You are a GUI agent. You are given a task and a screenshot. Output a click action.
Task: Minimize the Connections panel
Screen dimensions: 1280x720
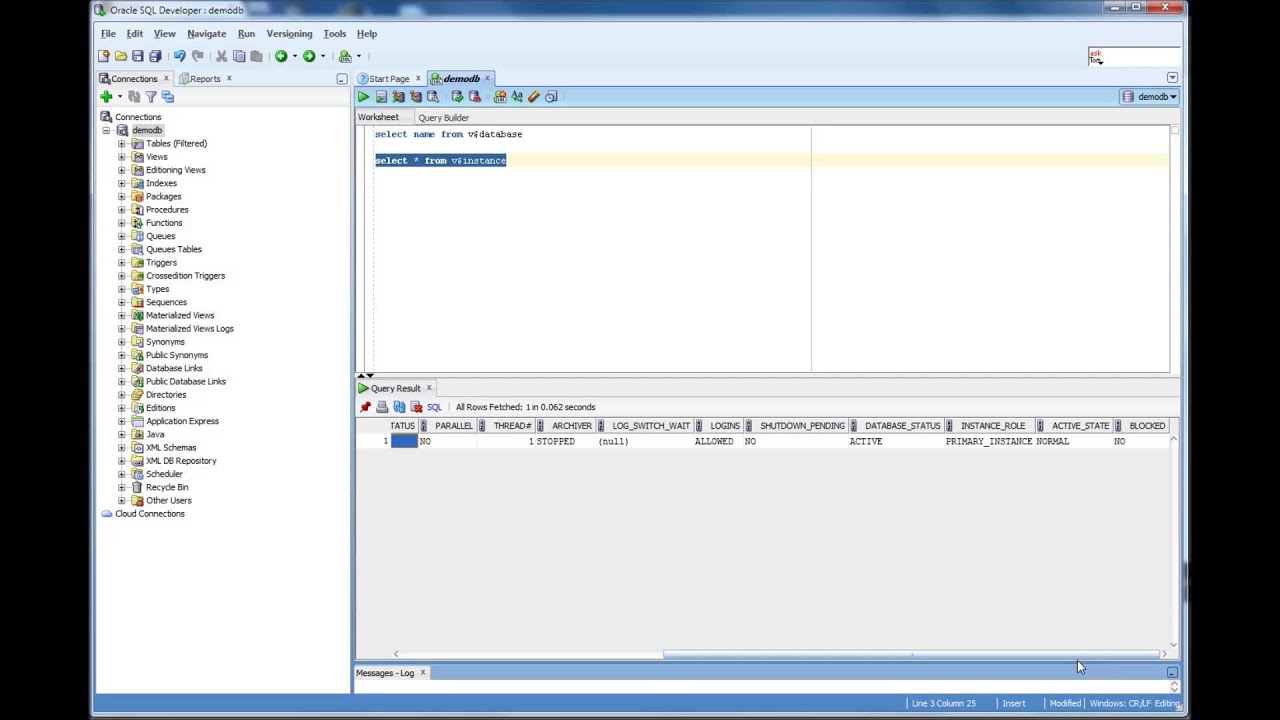(341, 79)
